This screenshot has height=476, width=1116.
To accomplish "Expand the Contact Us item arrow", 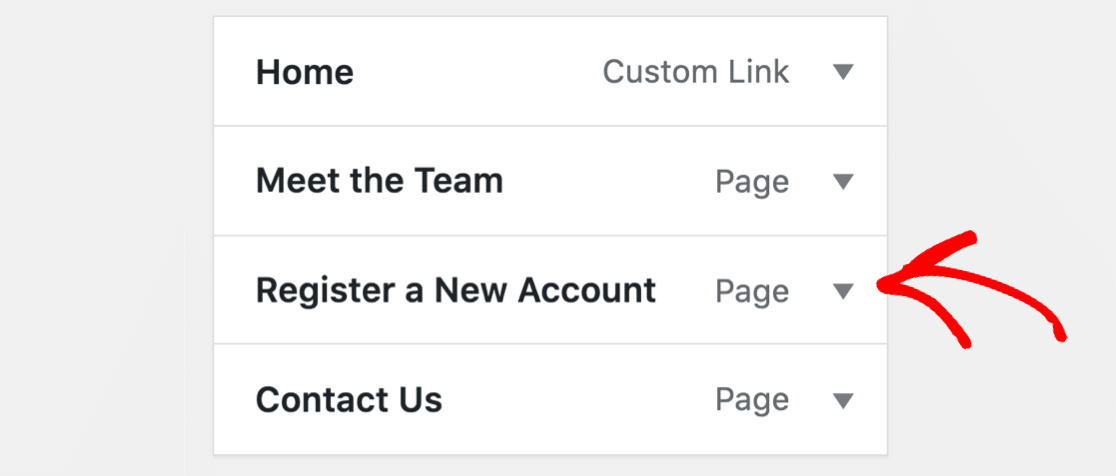I will 843,400.
